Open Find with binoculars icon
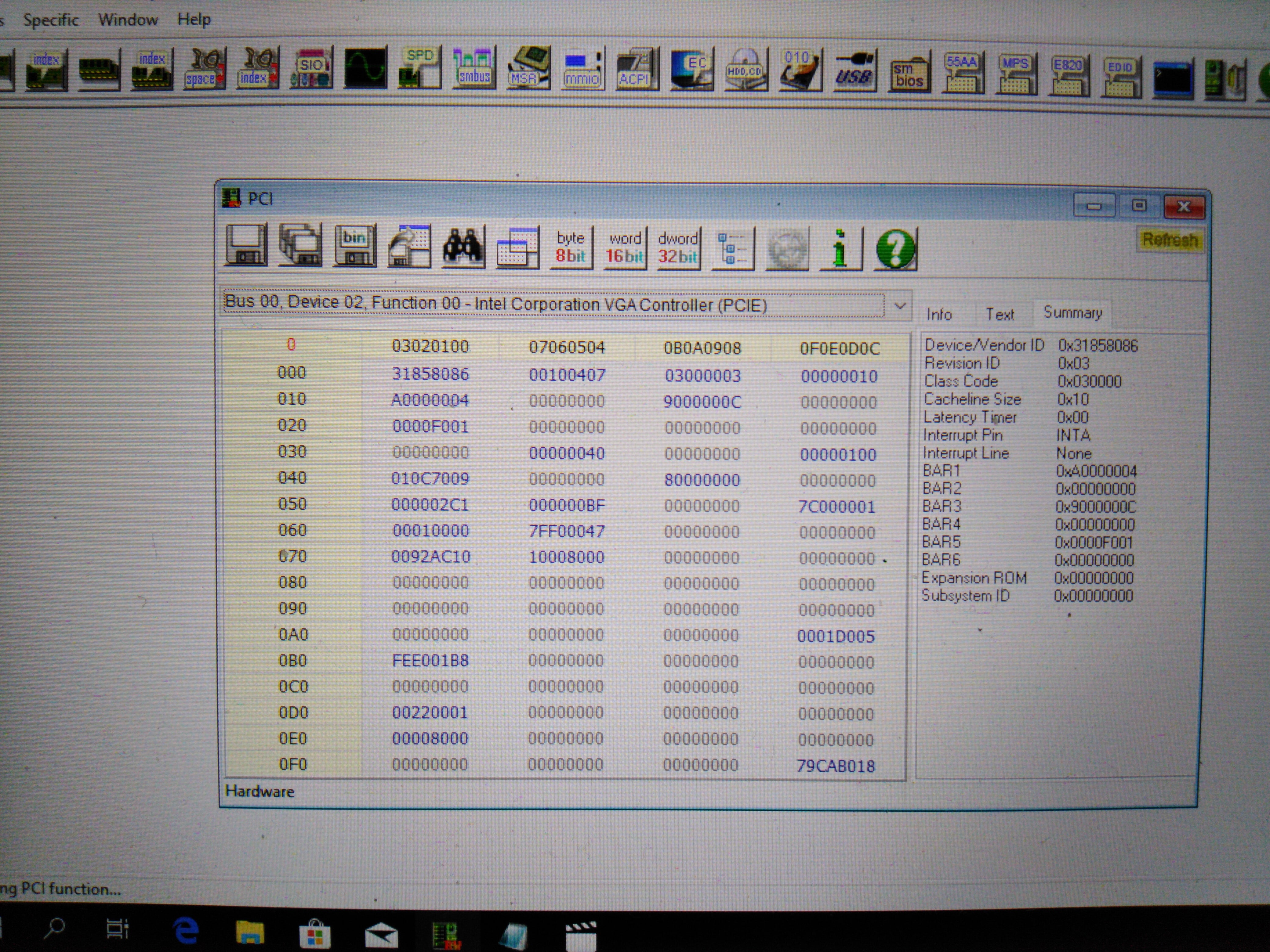Screen dimensions: 1270x952 (463, 247)
